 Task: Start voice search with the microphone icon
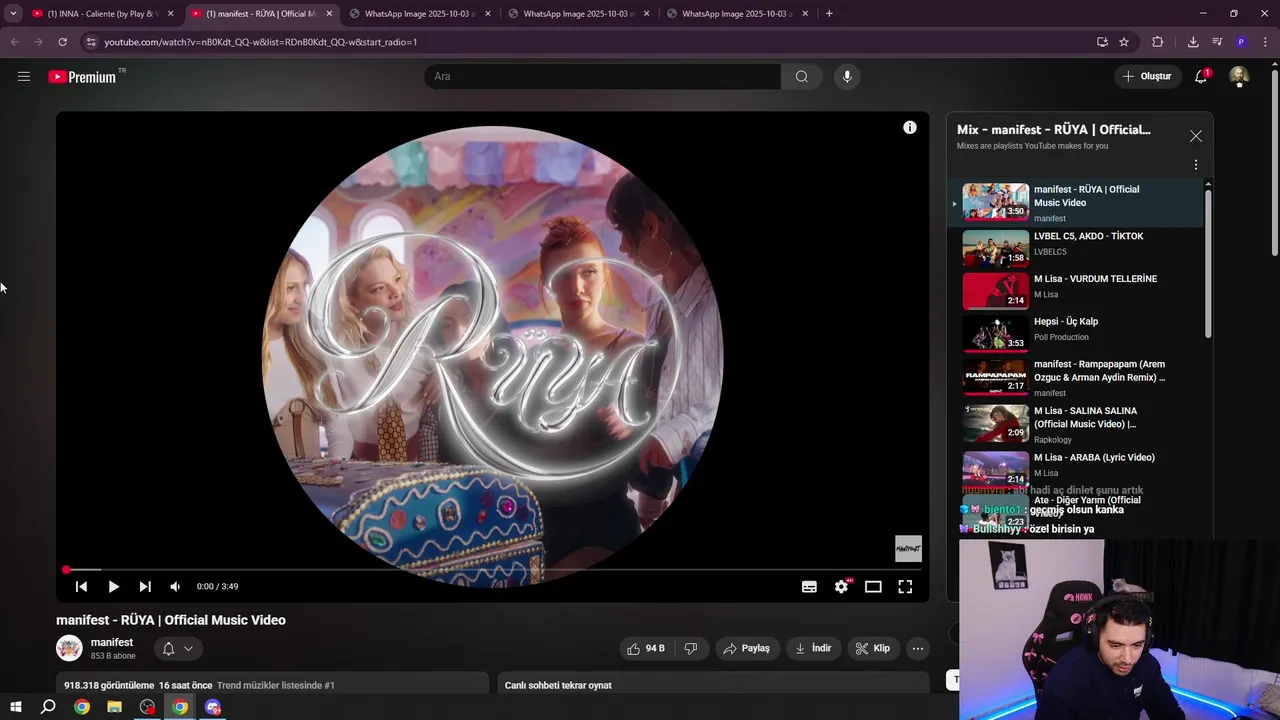click(847, 76)
